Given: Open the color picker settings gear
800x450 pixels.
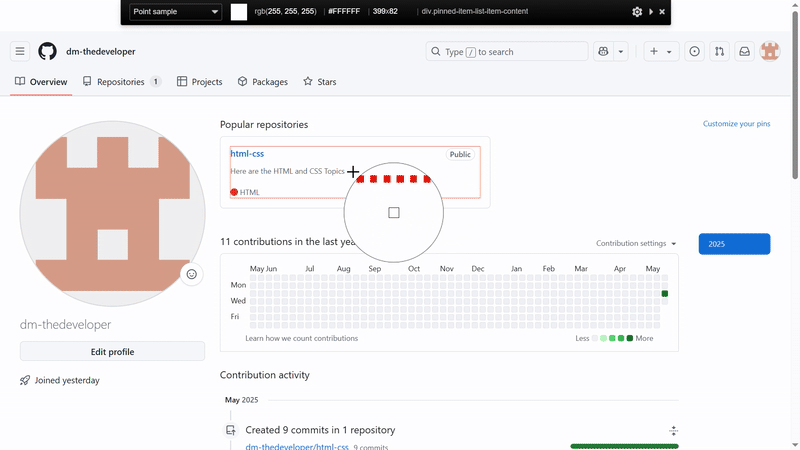Looking at the screenshot, I should coord(637,12).
